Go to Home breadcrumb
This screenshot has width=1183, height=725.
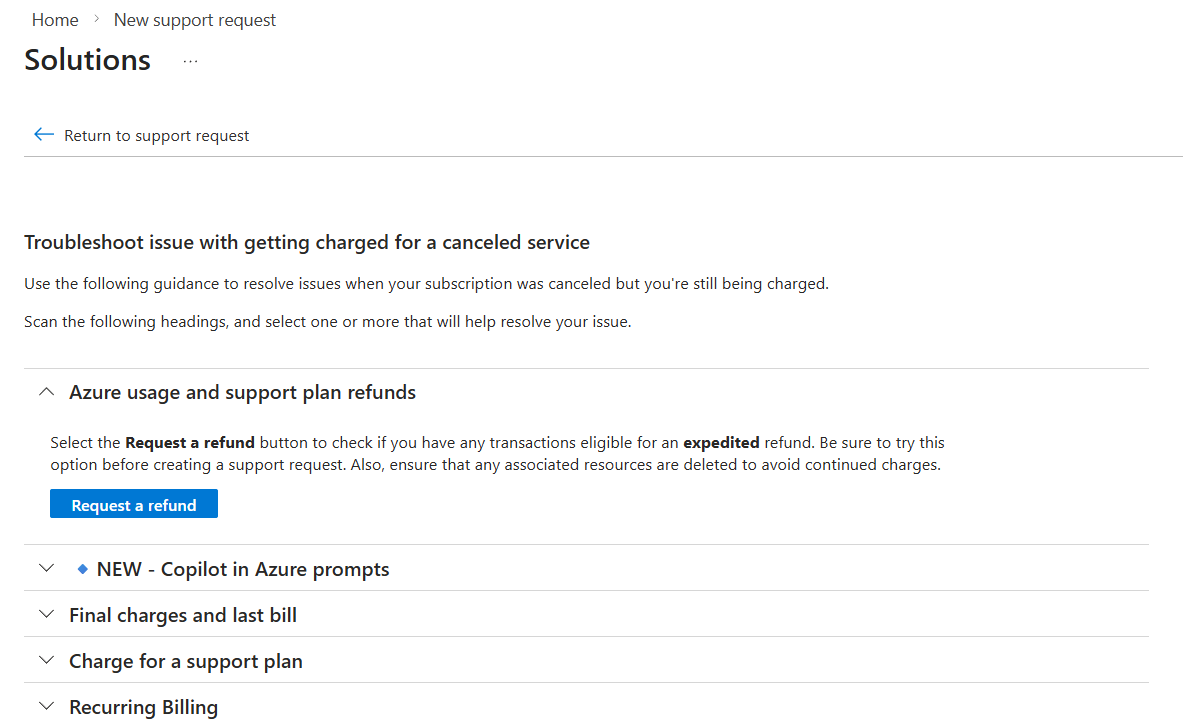pos(55,20)
